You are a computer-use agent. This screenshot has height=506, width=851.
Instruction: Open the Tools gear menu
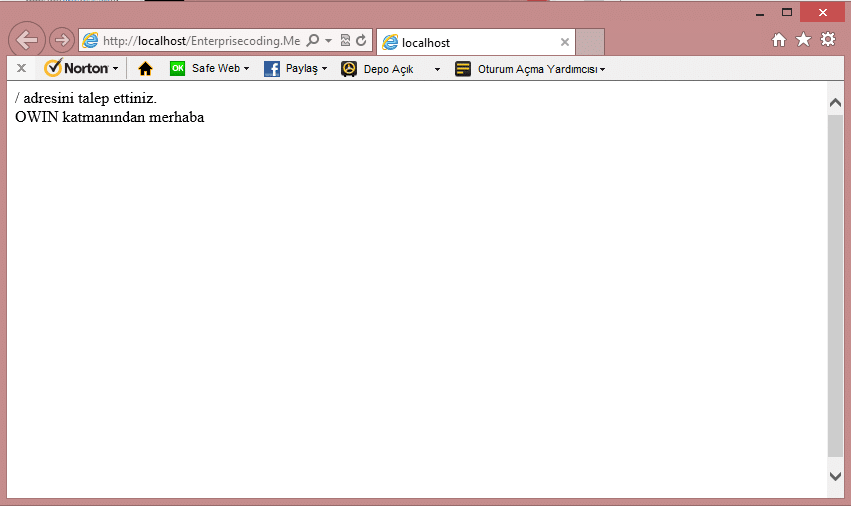coord(828,39)
